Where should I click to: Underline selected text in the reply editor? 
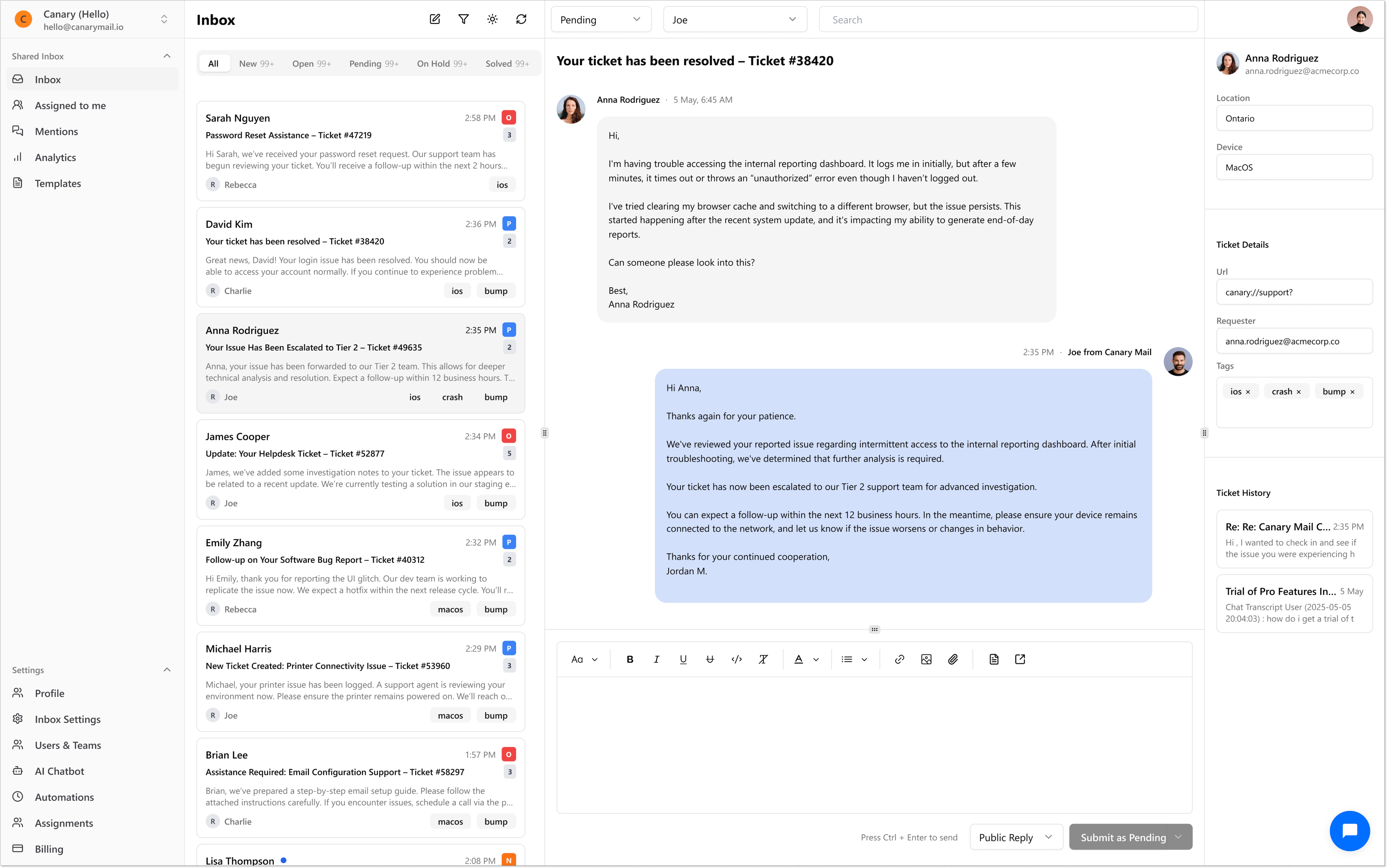(683, 659)
